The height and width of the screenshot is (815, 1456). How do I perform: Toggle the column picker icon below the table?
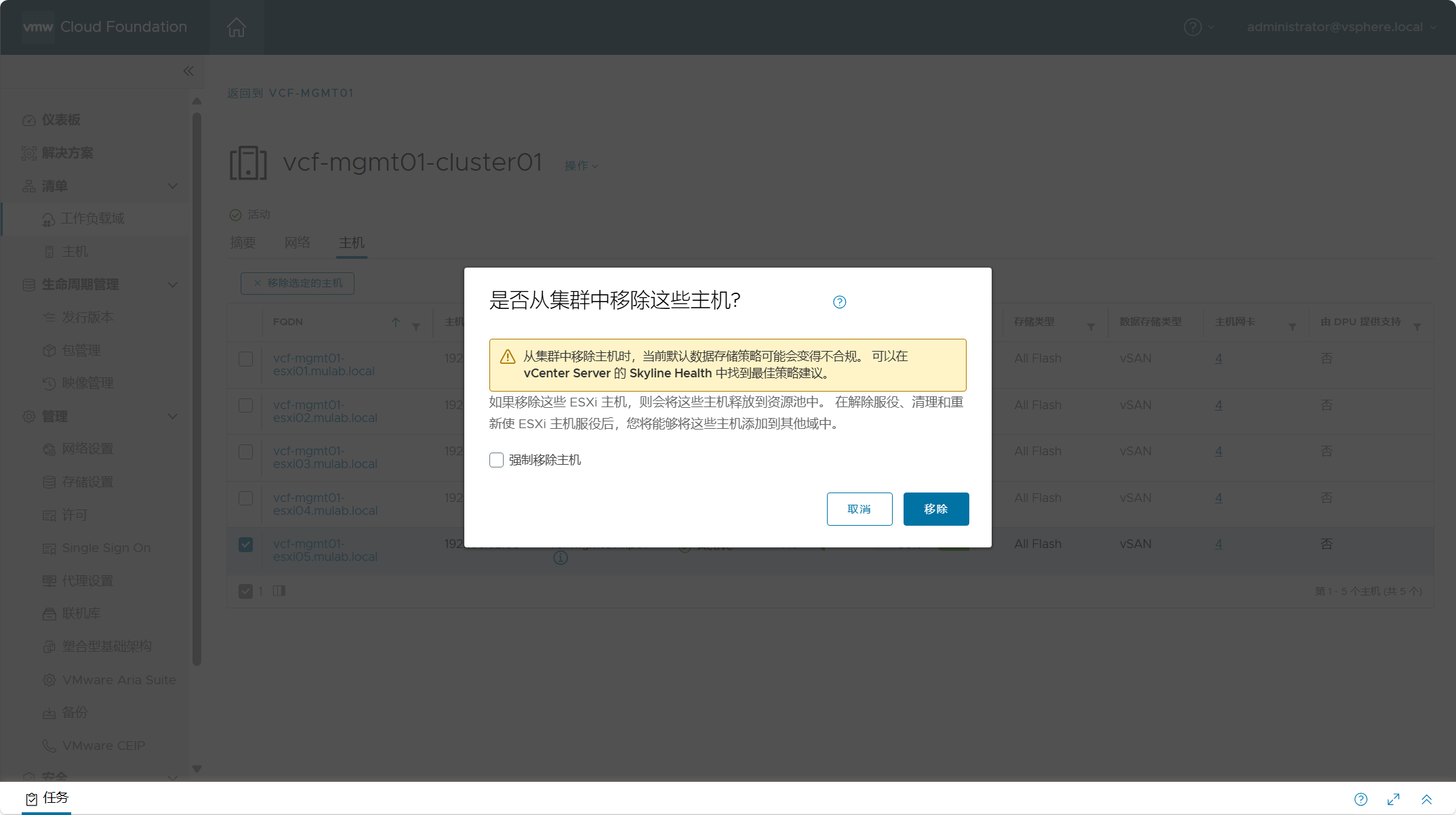[279, 591]
